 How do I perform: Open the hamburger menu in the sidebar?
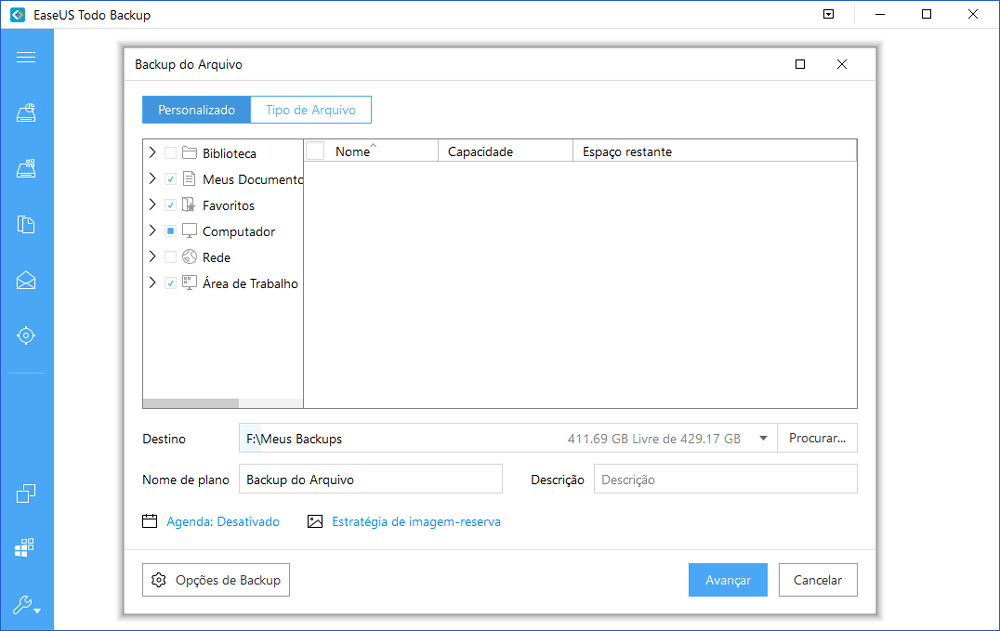(27, 57)
